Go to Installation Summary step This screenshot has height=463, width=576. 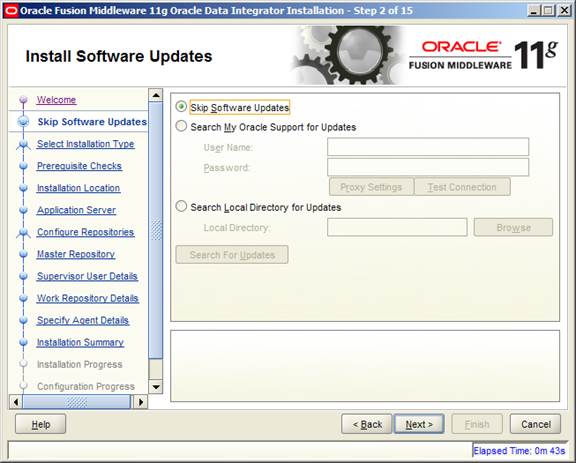coord(80,342)
